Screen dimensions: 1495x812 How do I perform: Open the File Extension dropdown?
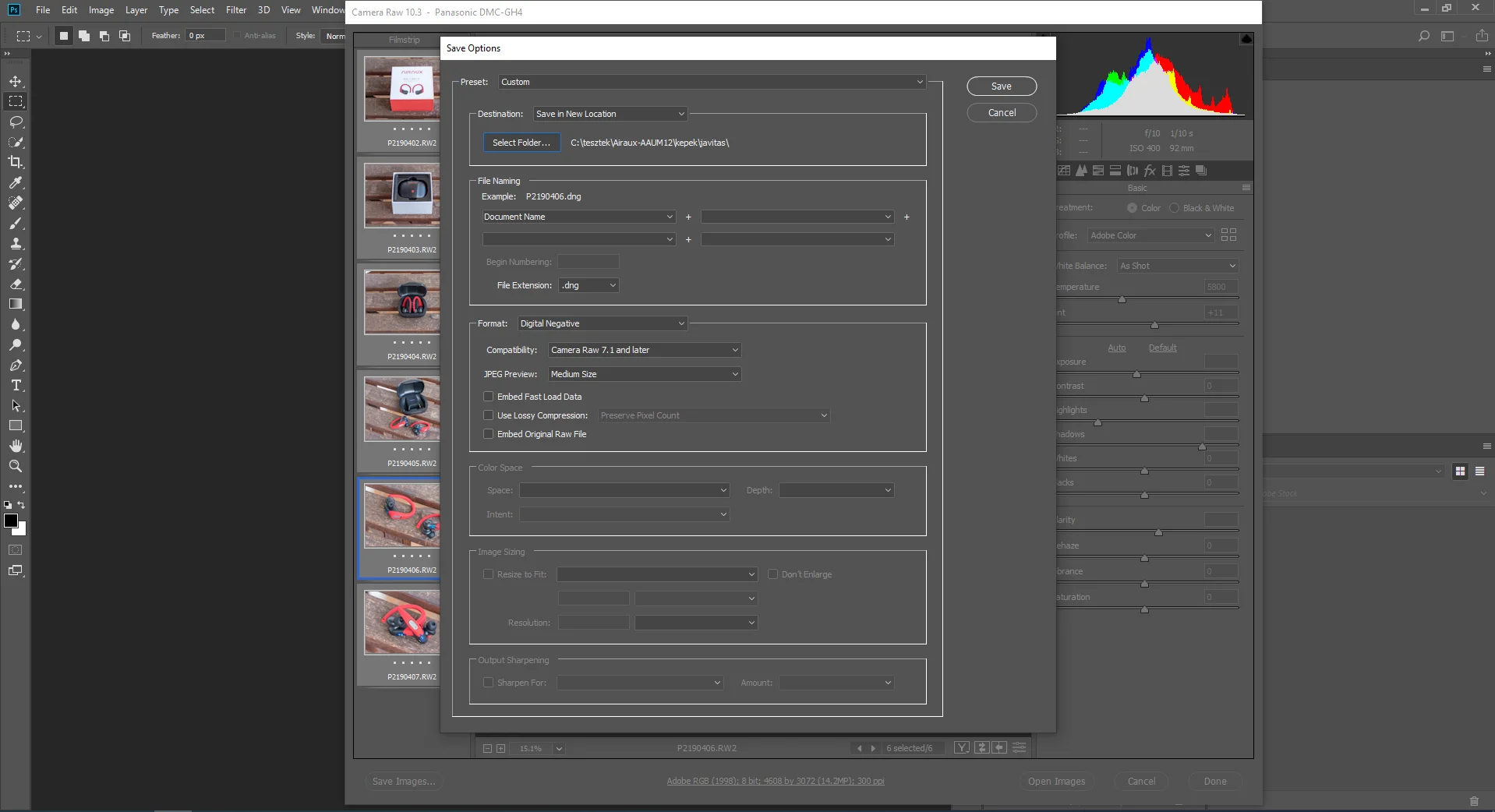[589, 285]
